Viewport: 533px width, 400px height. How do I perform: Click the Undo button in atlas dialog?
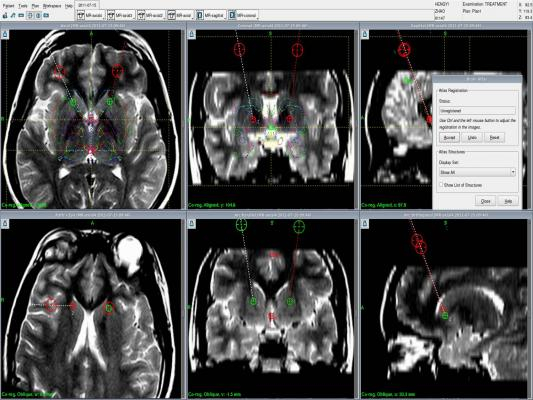[472, 138]
